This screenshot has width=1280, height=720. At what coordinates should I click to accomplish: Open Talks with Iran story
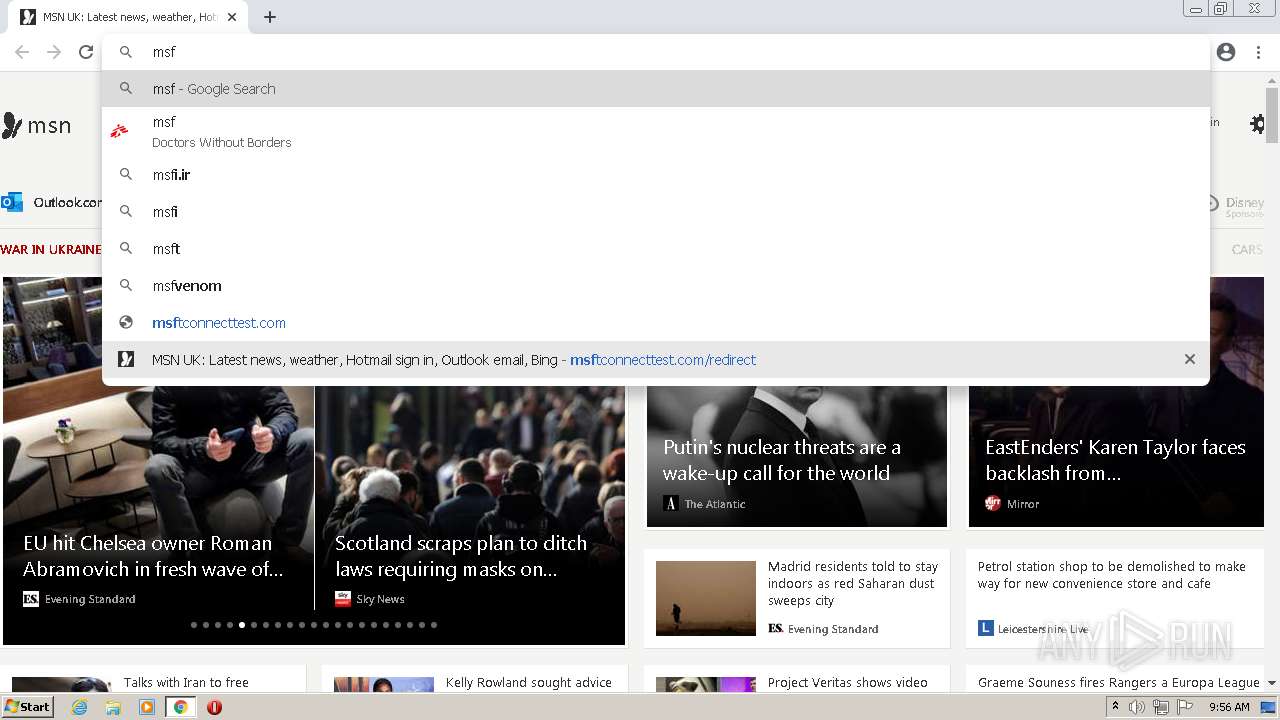pos(186,683)
